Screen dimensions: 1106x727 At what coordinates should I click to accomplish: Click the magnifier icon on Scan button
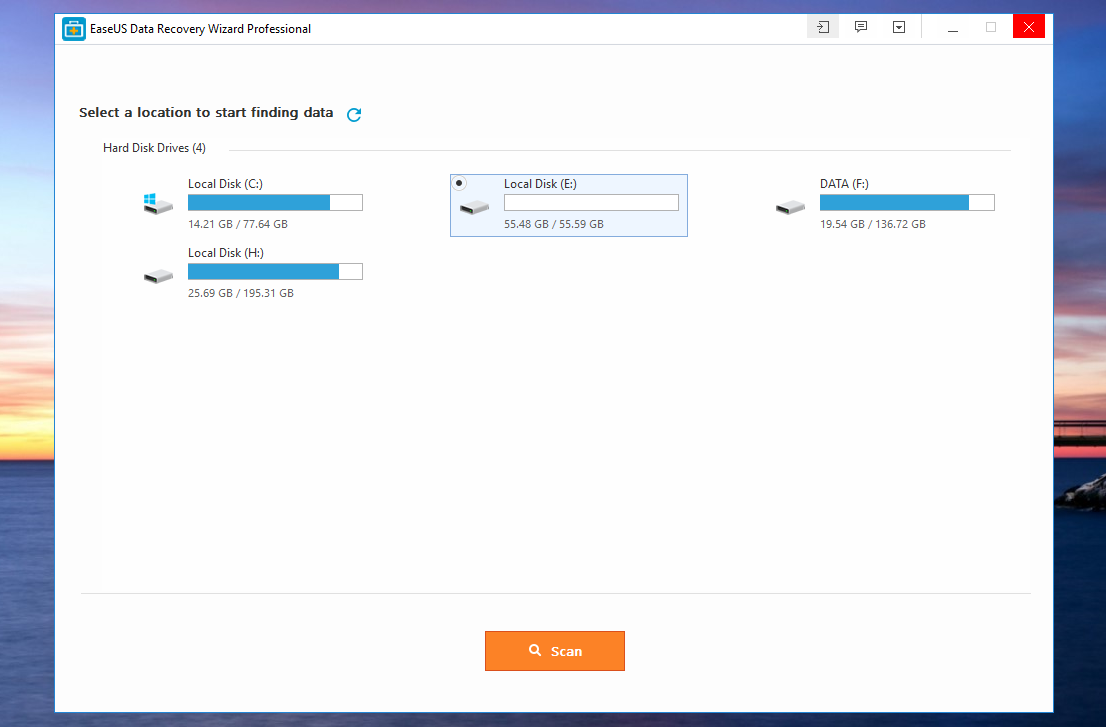tap(535, 650)
